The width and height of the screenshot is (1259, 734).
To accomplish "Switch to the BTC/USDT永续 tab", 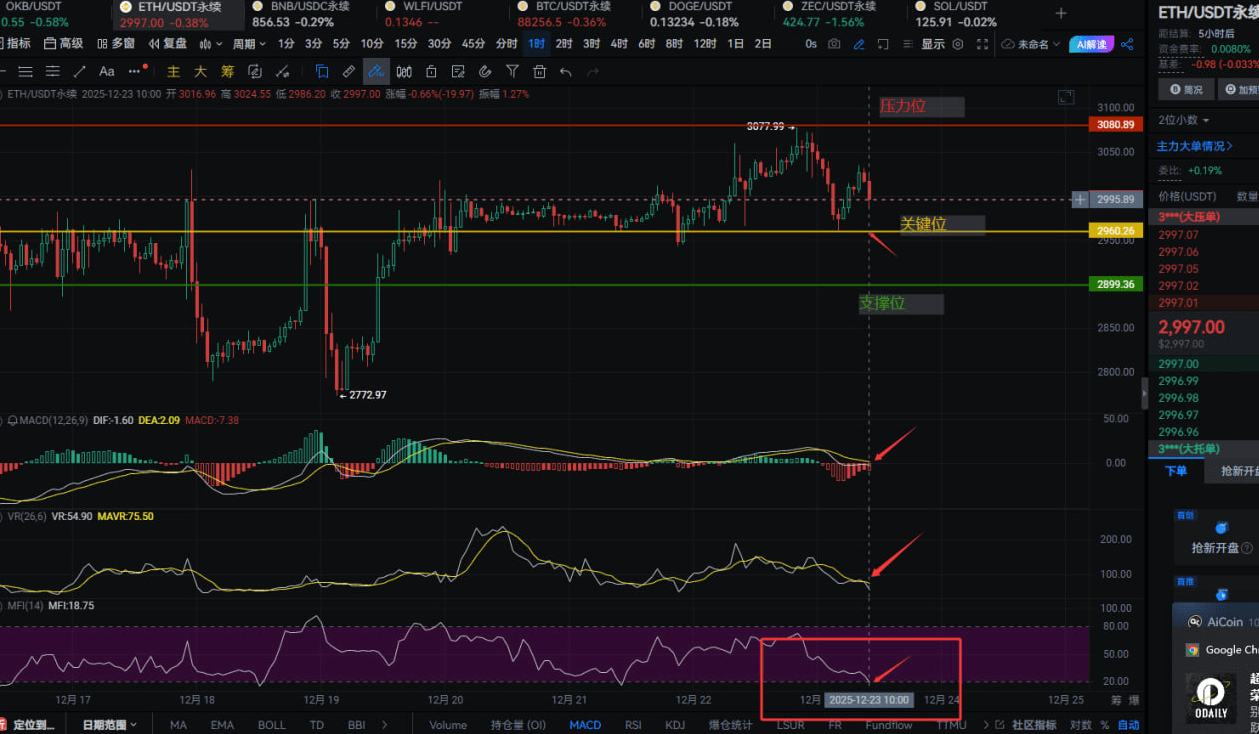I will click(x=571, y=7).
